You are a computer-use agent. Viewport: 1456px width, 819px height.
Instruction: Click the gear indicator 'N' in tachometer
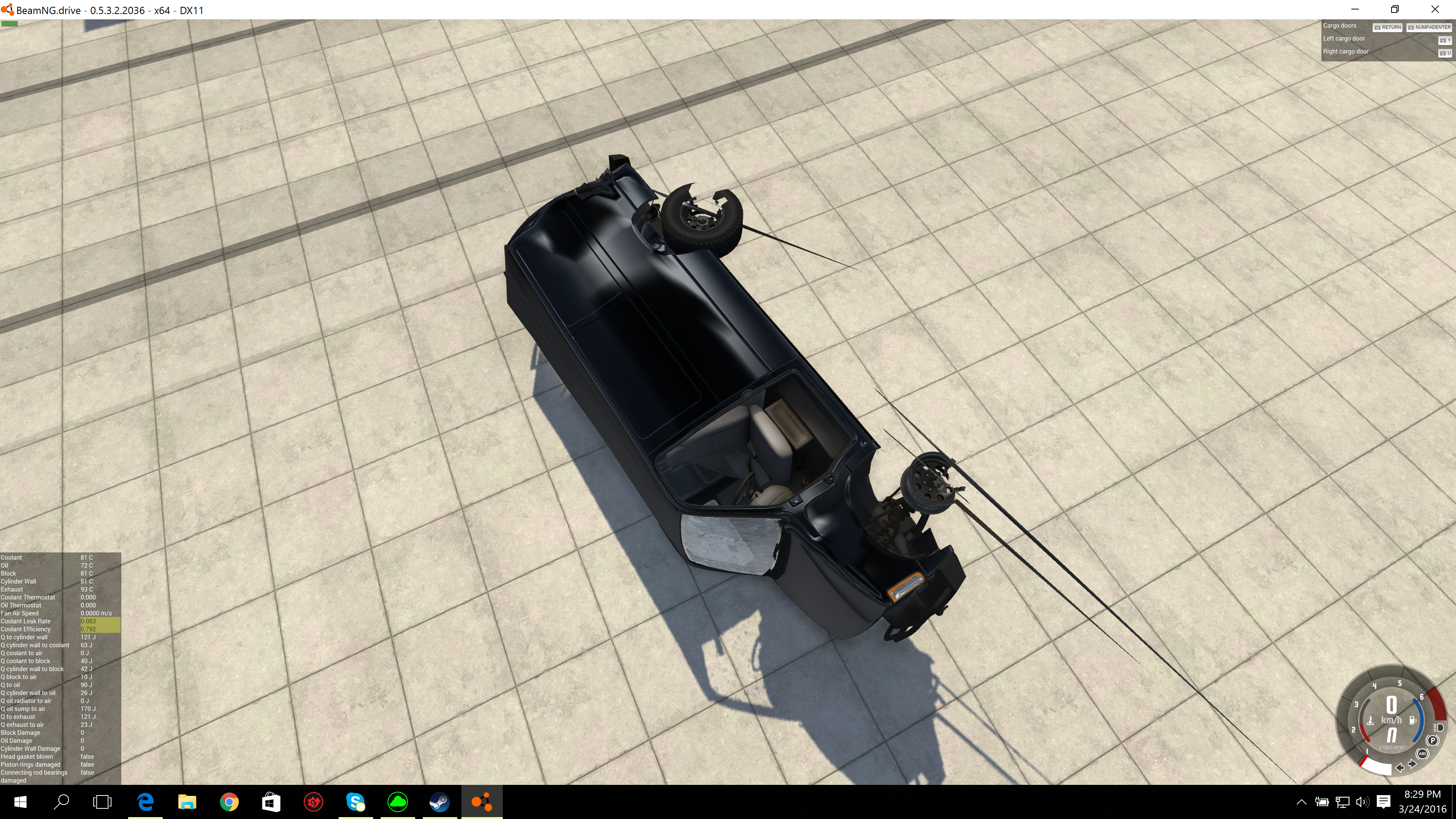[1391, 735]
